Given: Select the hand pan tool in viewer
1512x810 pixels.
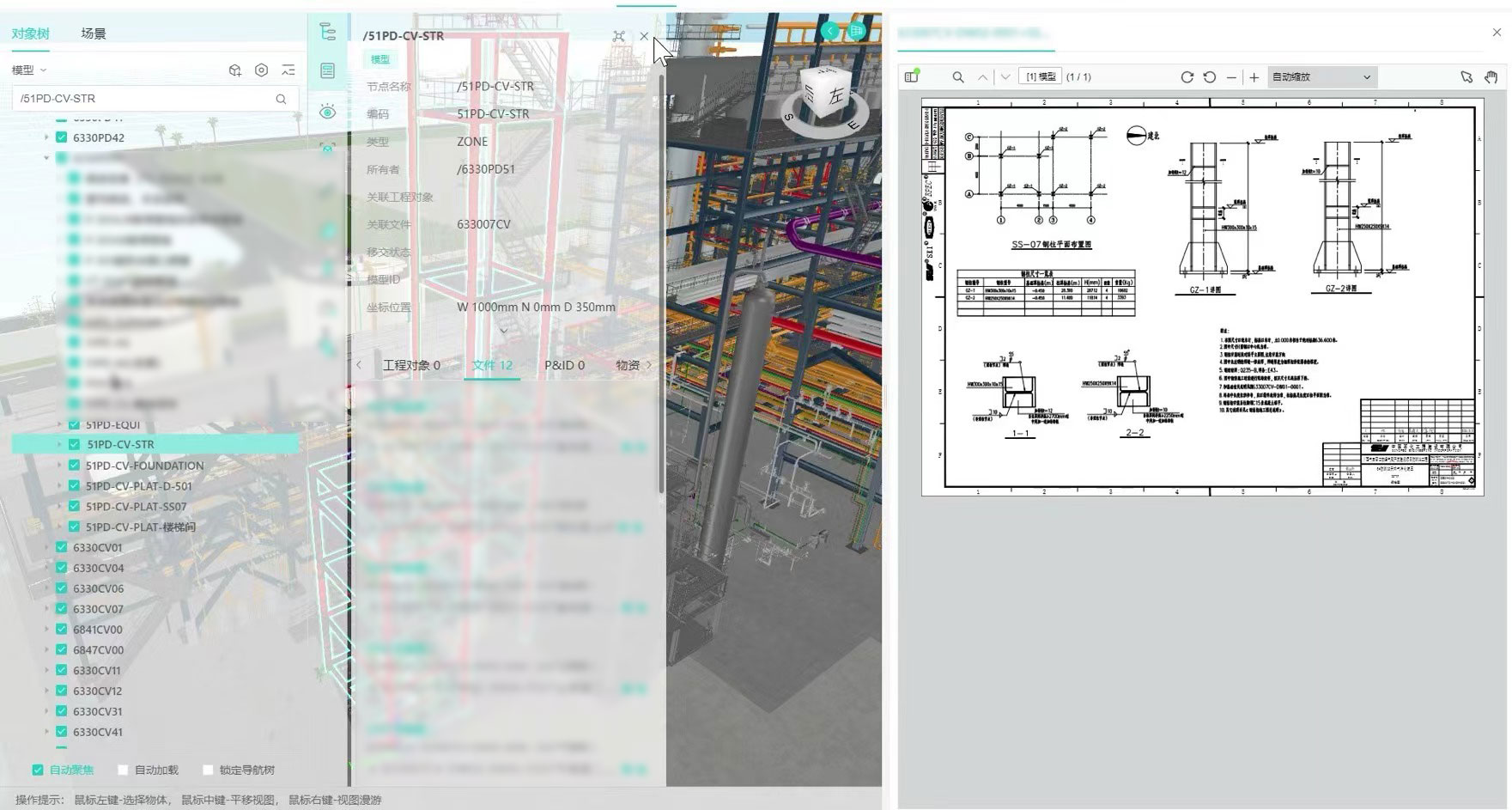Looking at the screenshot, I should click(1491, 76).
